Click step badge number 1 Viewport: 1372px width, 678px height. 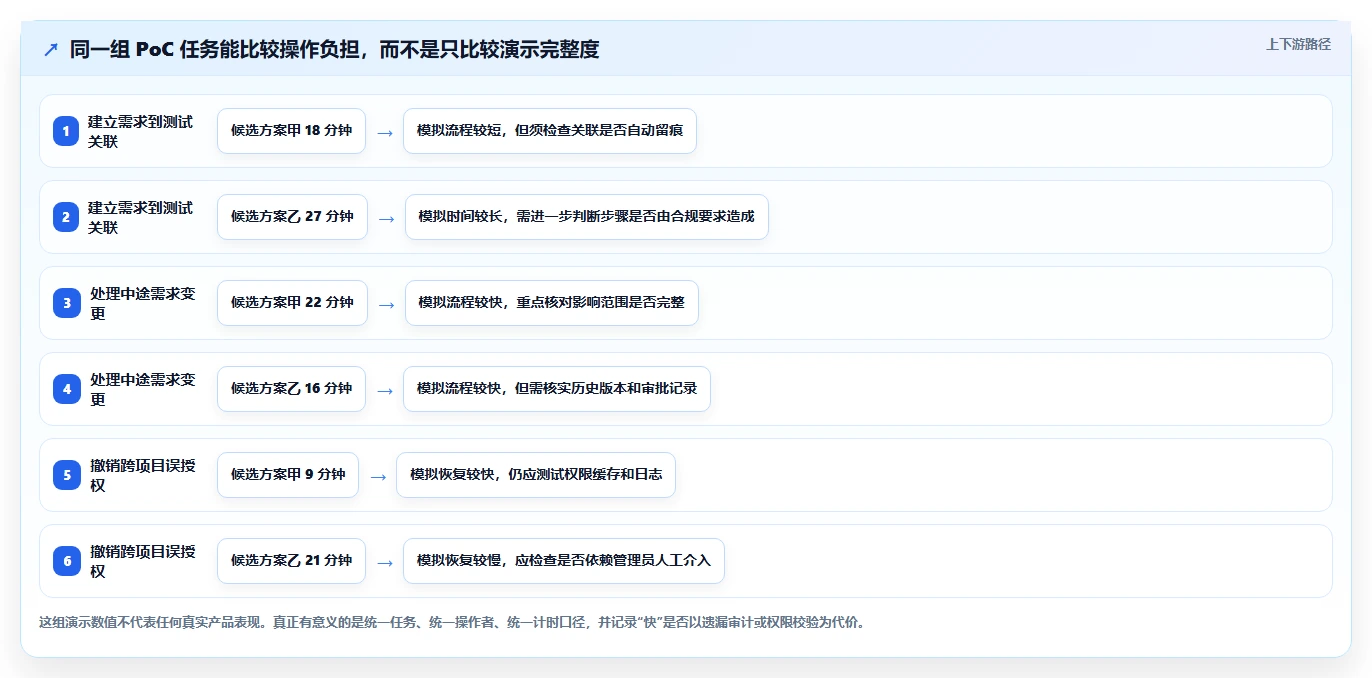pyautogui.click(x=66, y=131)
